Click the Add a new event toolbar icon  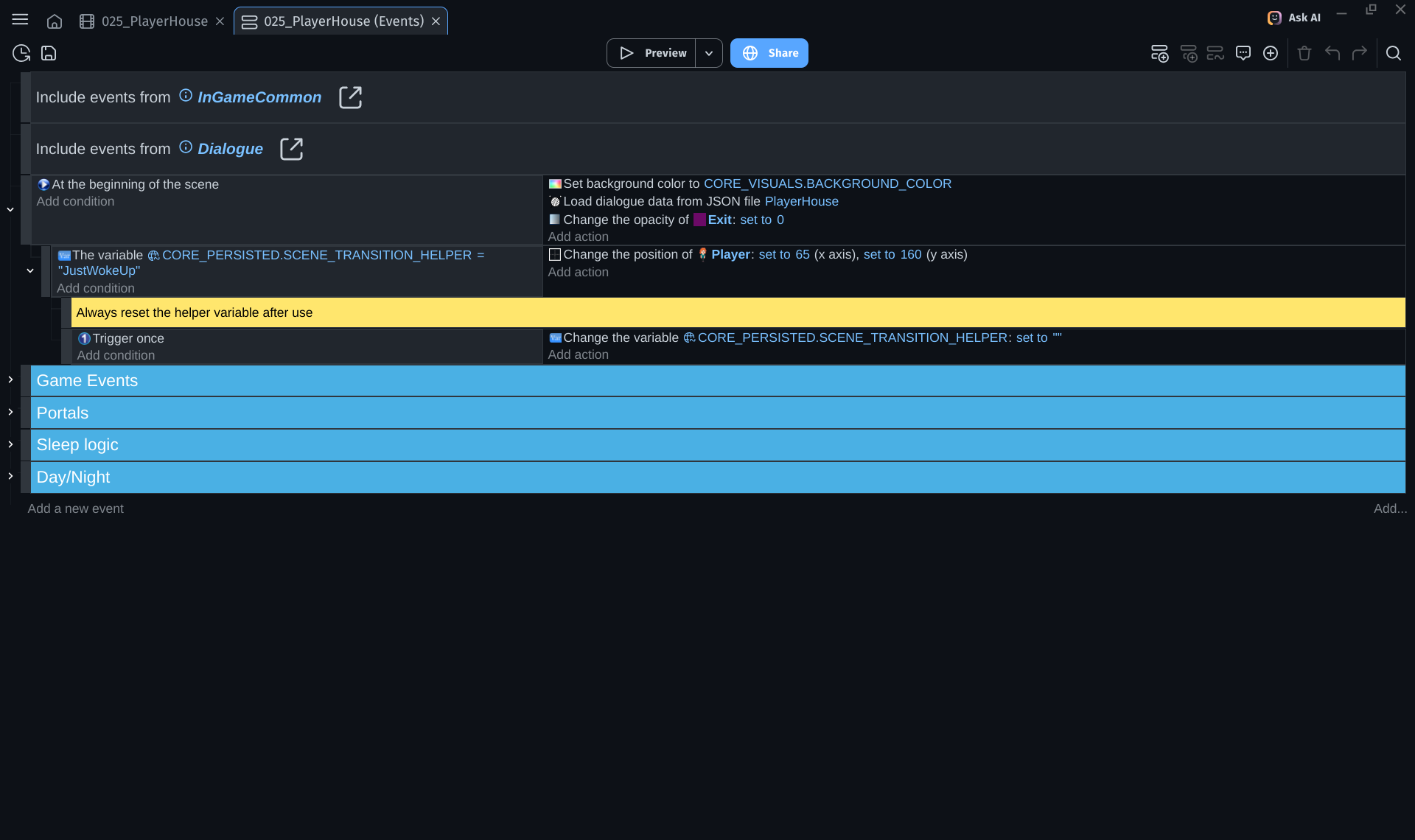(1159, 53)
